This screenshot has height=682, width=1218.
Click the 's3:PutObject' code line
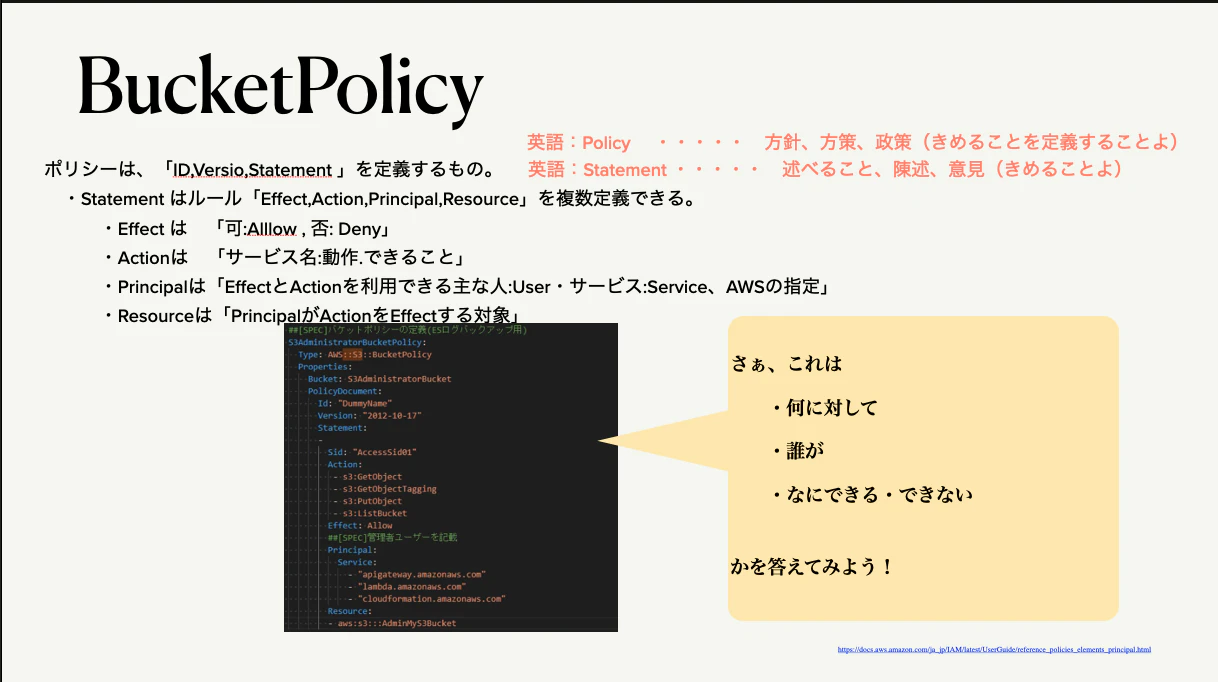tap(368, 501)
